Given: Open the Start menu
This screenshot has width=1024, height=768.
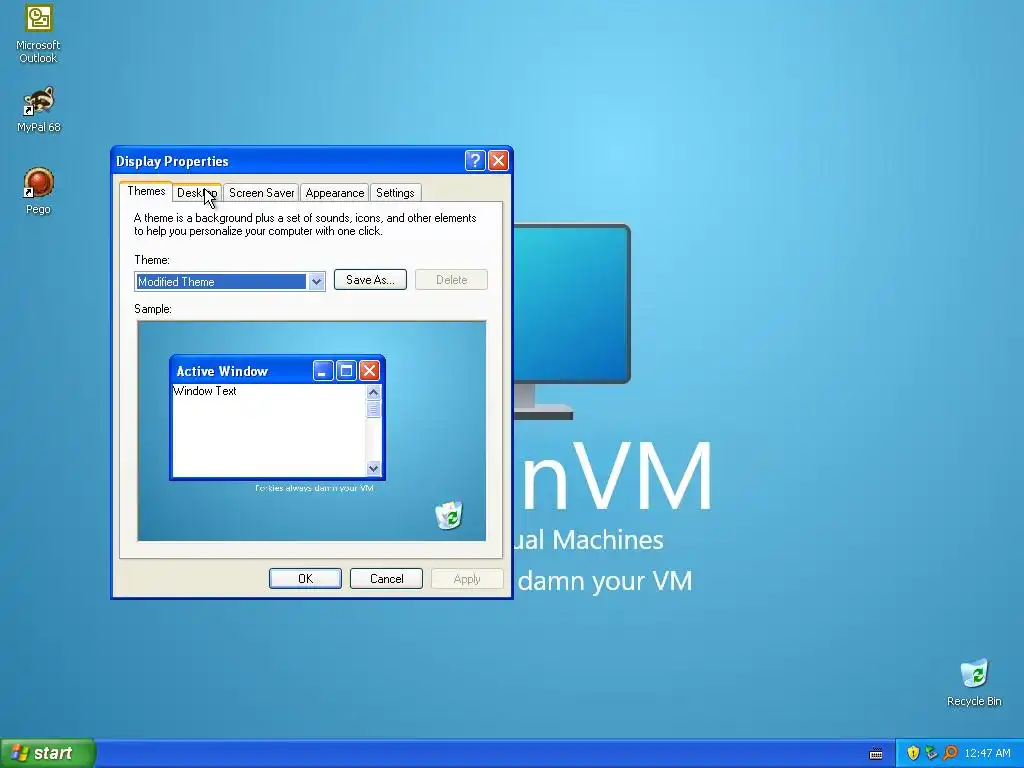Looking at the screenshot, I should coord(47,753).
